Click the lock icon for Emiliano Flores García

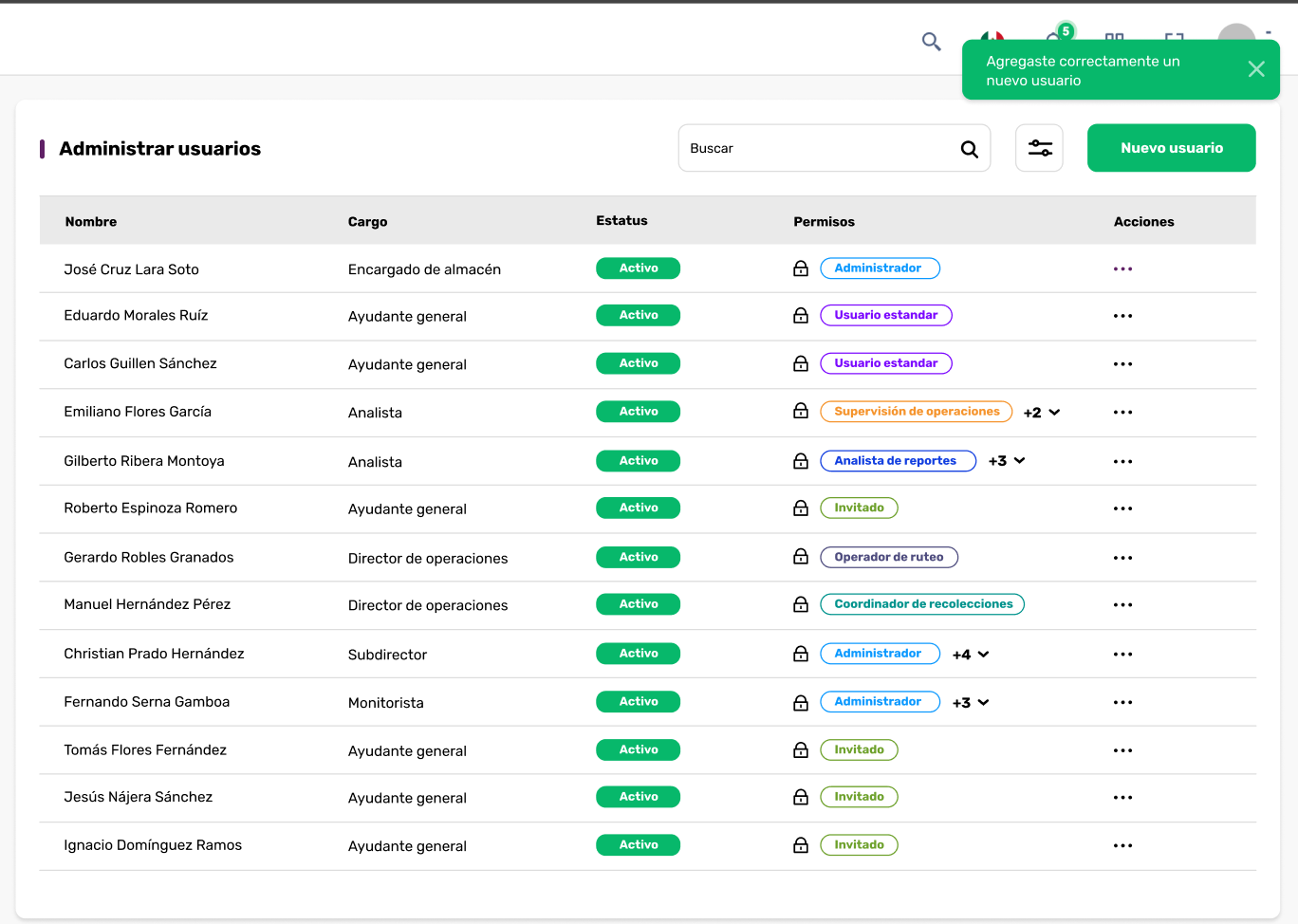click(801, 411)
